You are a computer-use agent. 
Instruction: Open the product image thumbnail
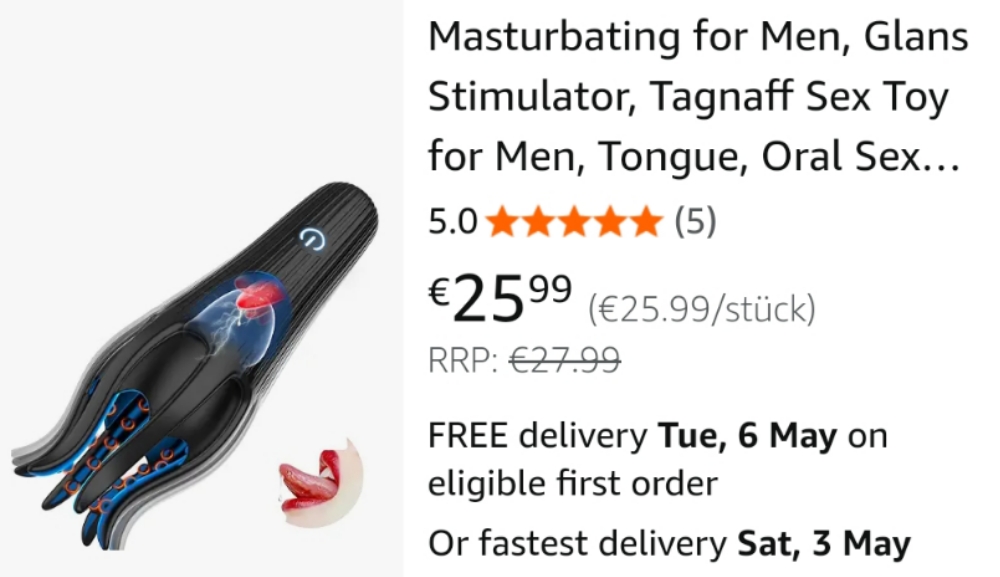click(202, 288)
